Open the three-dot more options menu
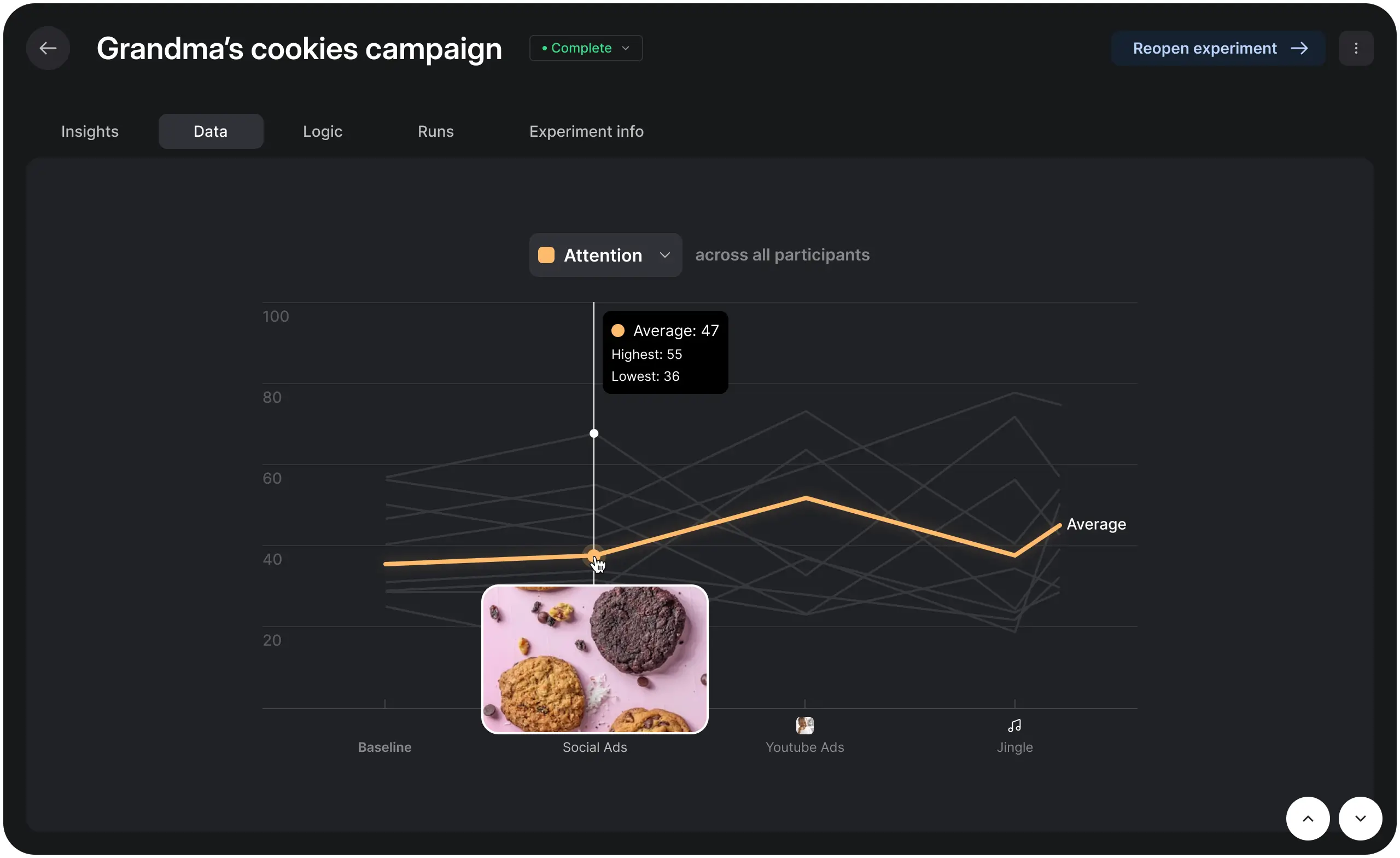Screen dimensions: 1400x858 tap(1356, 48)
